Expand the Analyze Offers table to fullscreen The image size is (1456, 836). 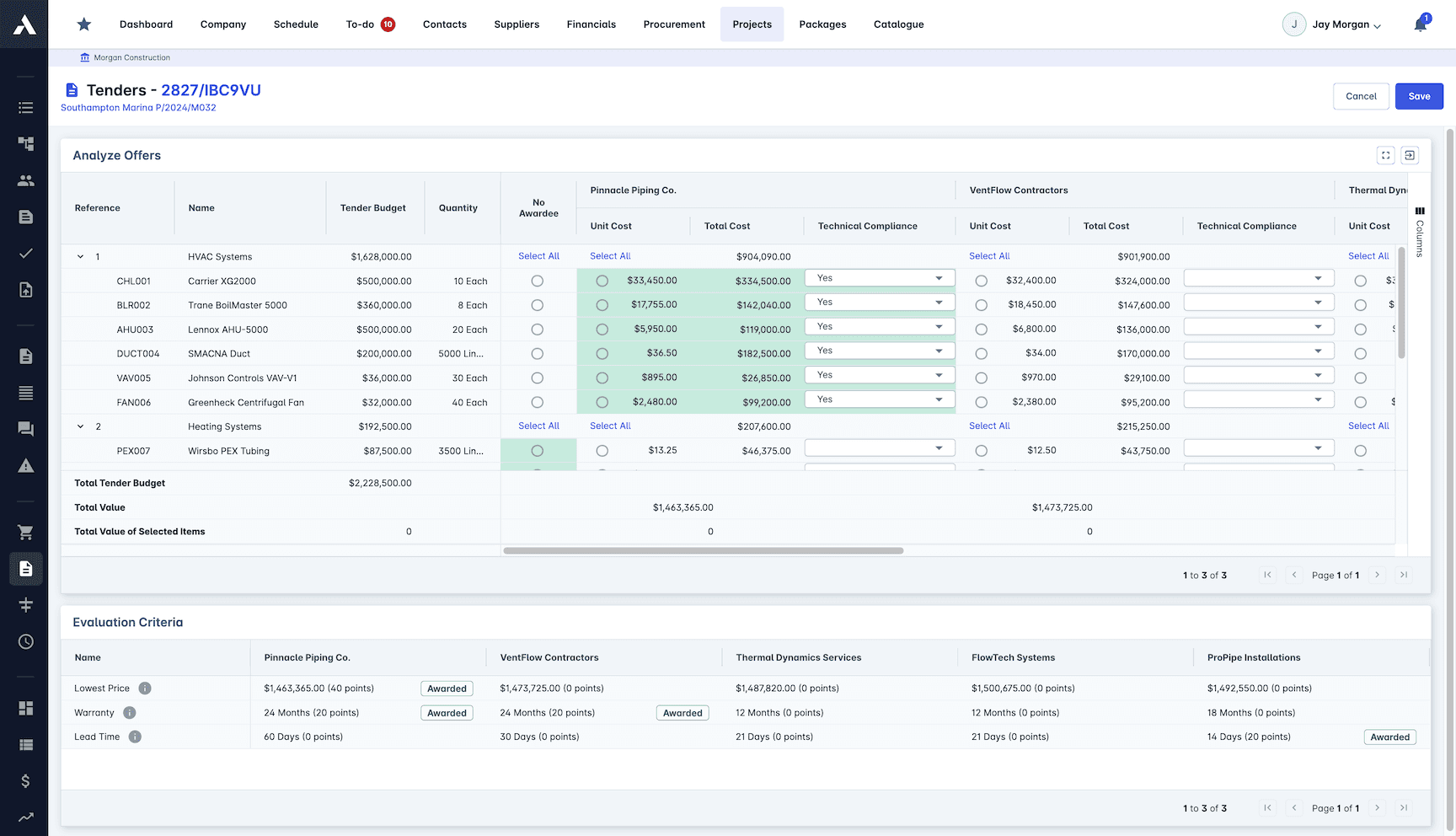1386,155
